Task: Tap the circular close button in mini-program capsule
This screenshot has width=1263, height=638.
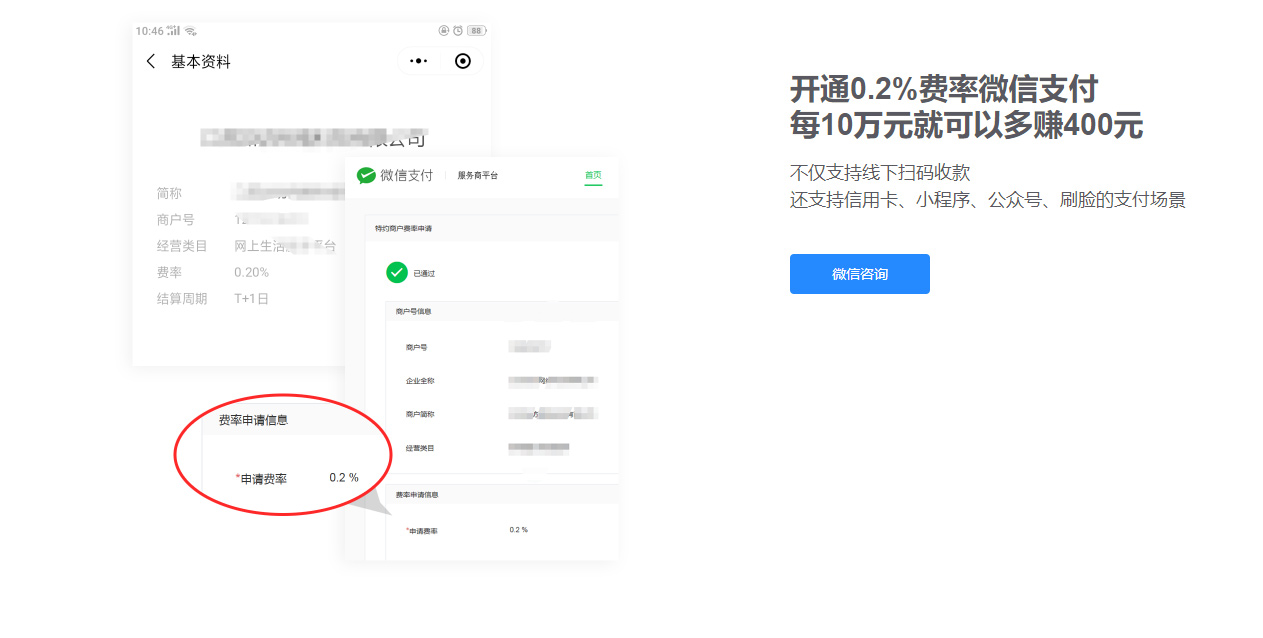Action: click(x=463, y=60)
